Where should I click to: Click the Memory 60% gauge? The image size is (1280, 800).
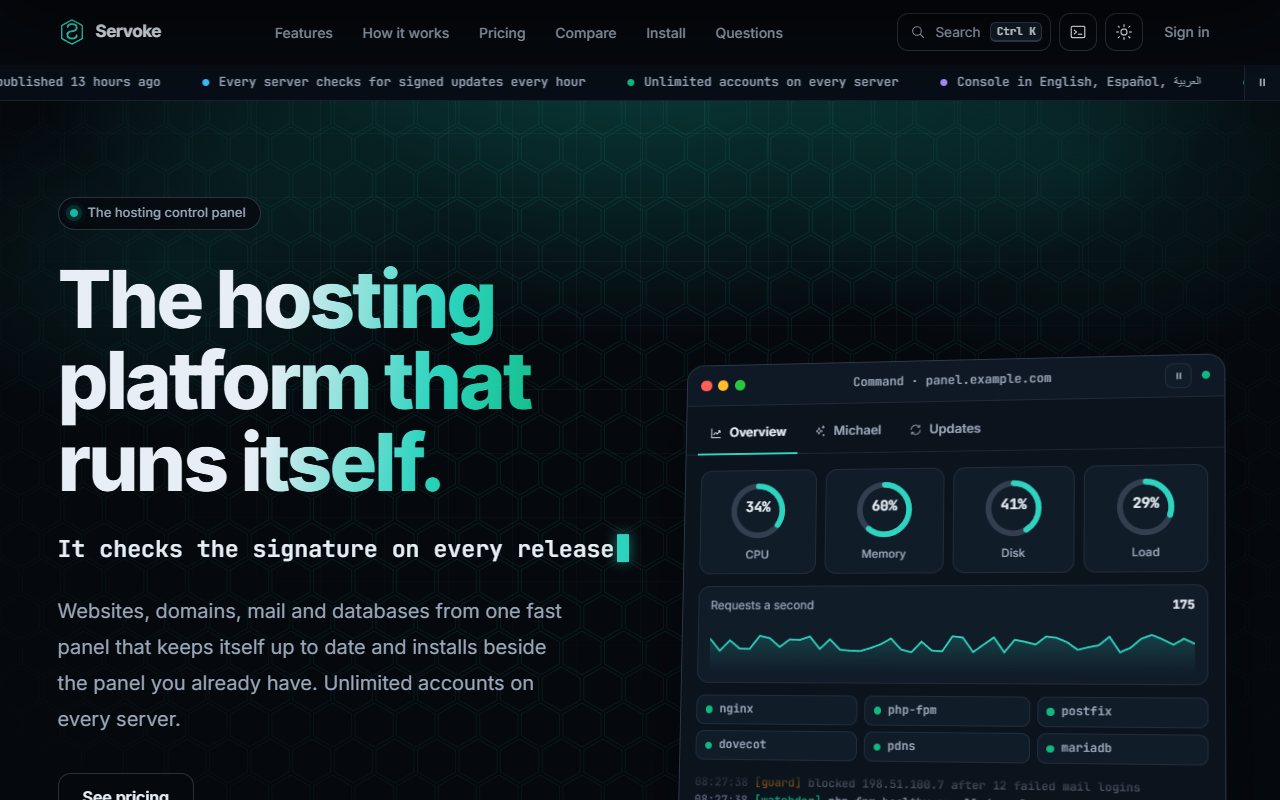coord(884,520)
